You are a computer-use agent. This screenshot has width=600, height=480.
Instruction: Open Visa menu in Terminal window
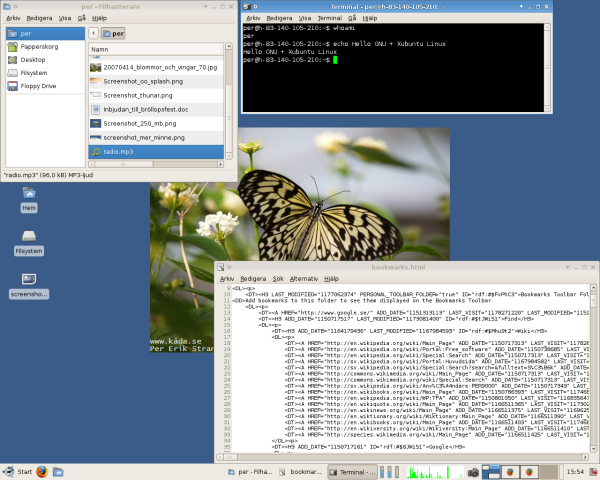point(305,18)
